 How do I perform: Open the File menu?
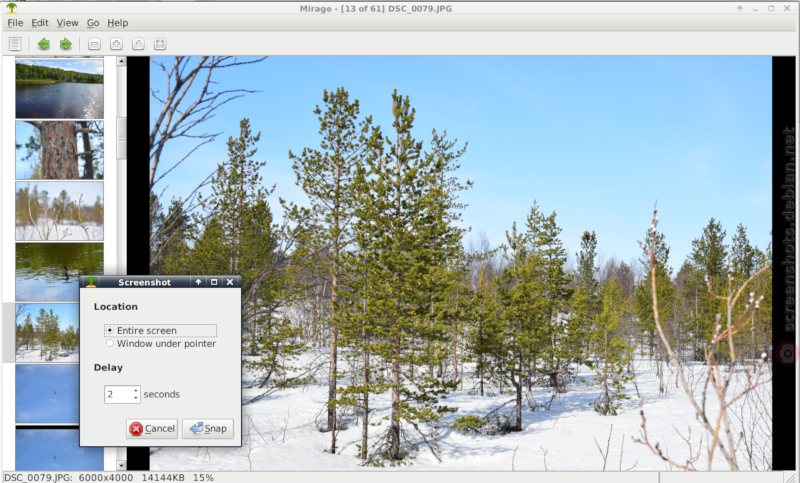pyautogui.click(x=15, y=23)
